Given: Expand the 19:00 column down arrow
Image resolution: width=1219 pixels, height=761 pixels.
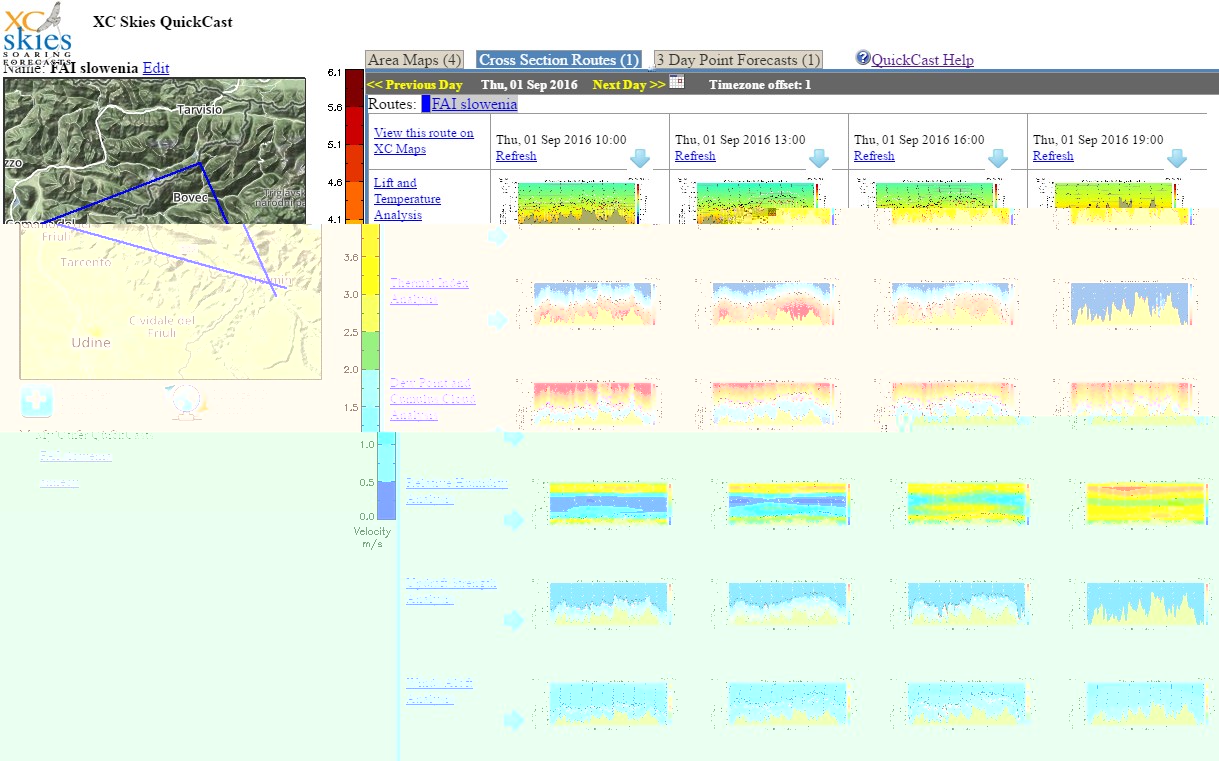Looking at the screenshot, I should point(1177,158).
